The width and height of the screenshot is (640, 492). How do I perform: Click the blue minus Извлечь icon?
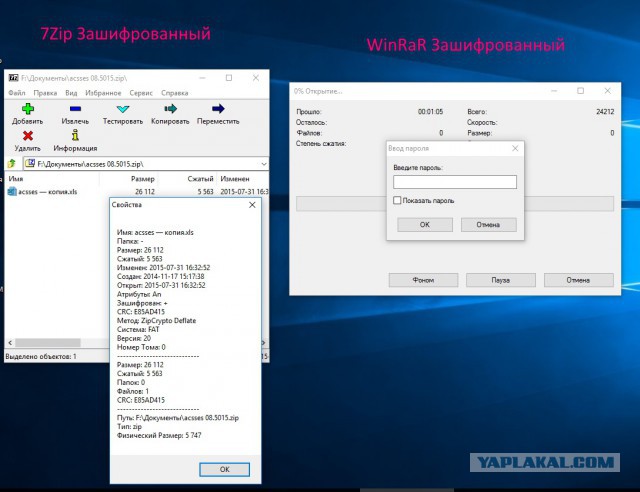pos(75,109)
